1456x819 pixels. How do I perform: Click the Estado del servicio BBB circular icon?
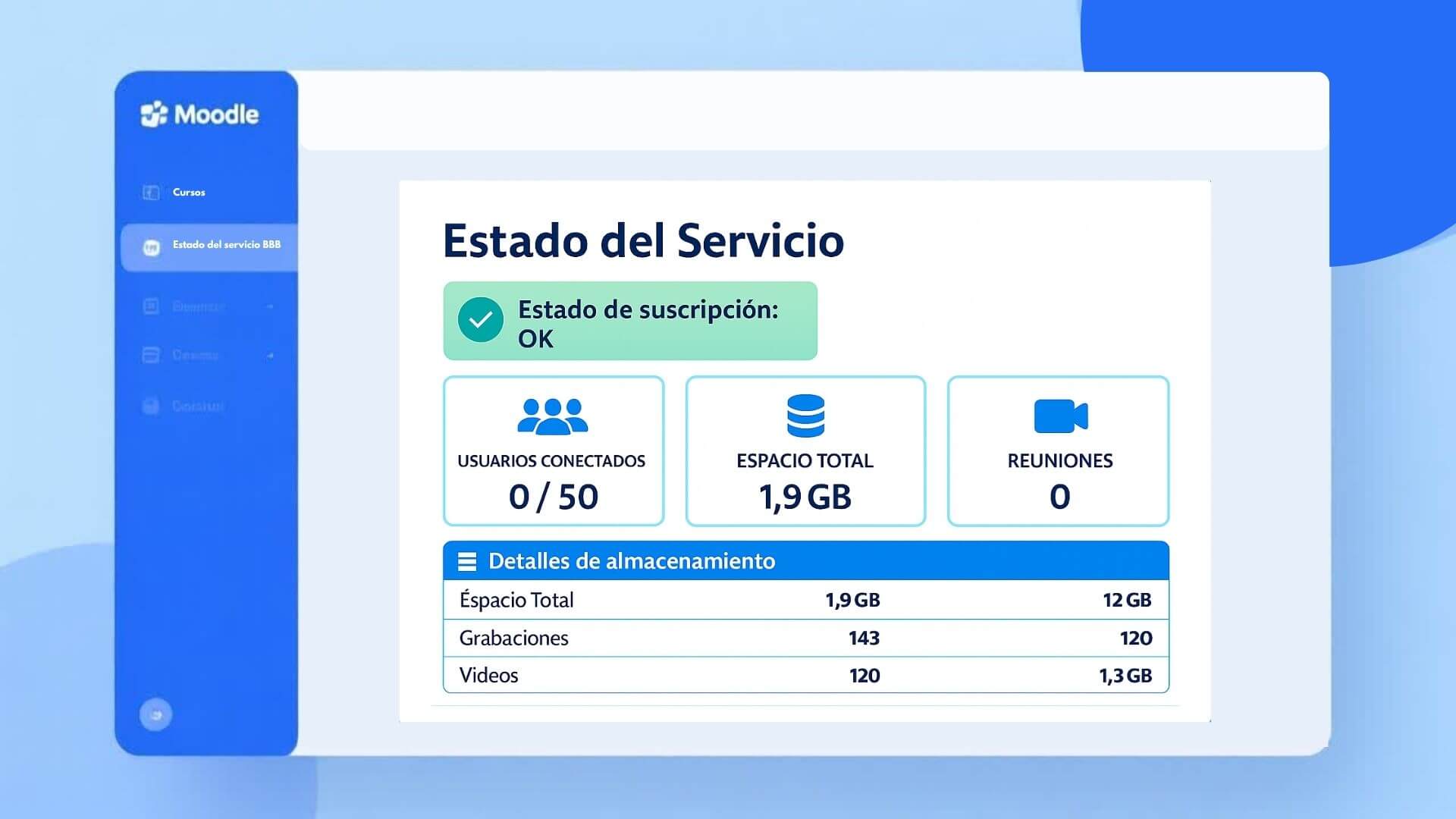pyautogui.click(x=151, y=246)
